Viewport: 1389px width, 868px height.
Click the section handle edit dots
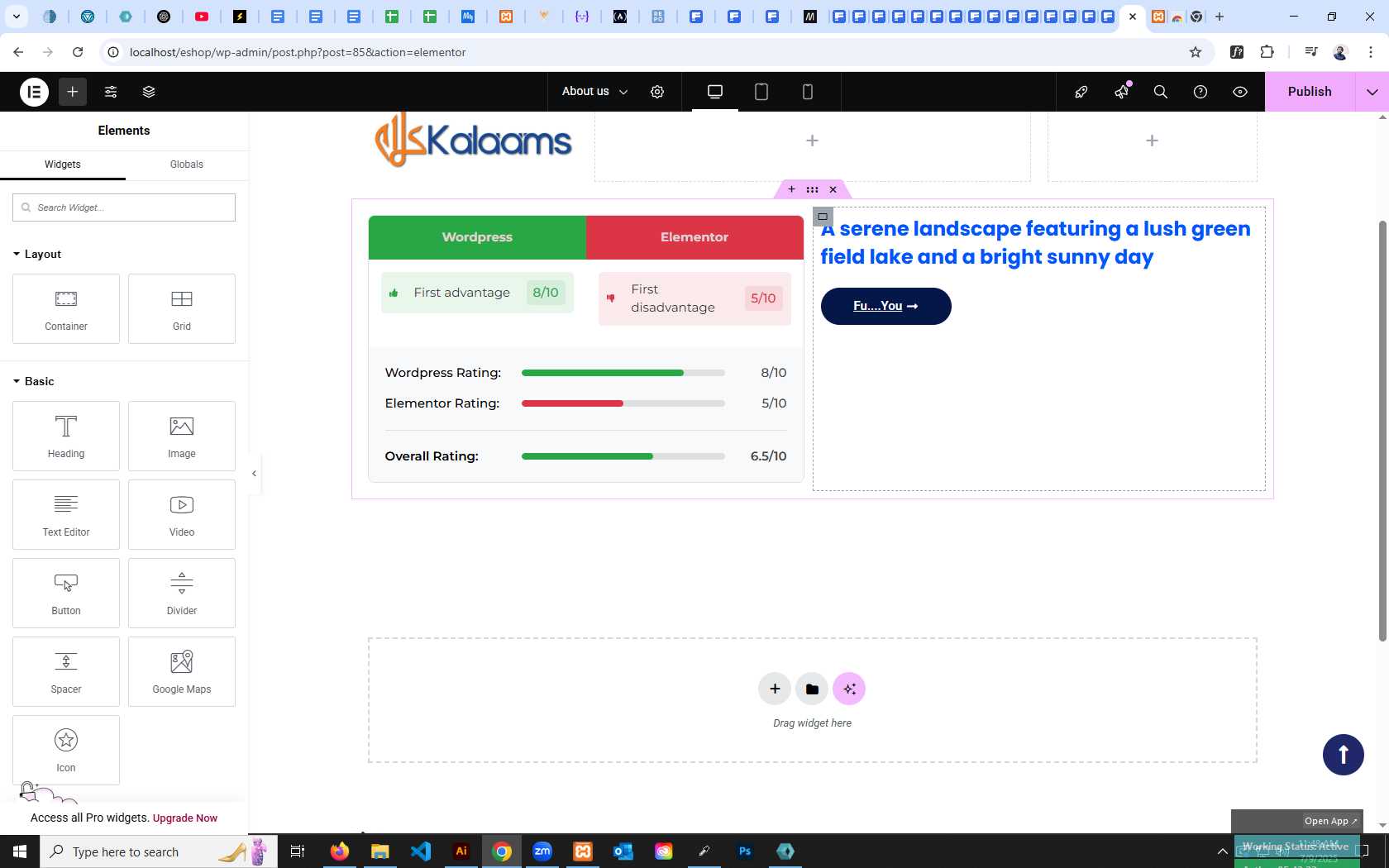tap(813, 189)
